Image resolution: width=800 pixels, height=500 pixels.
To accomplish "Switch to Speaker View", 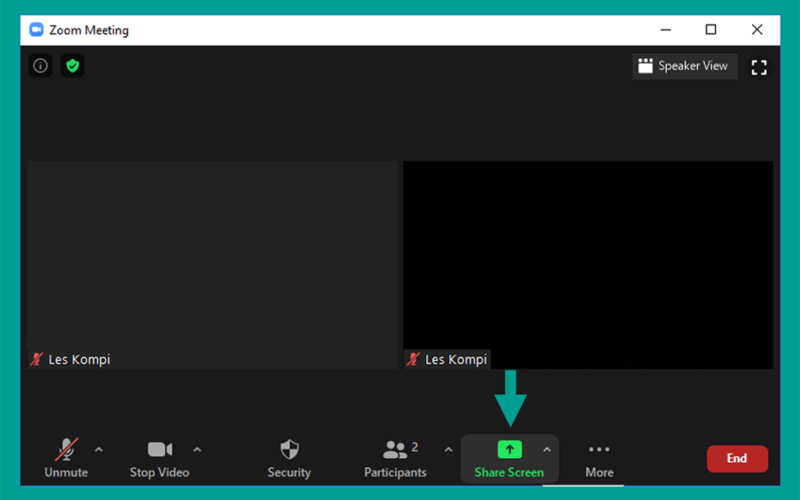I will tap(685, 66).
